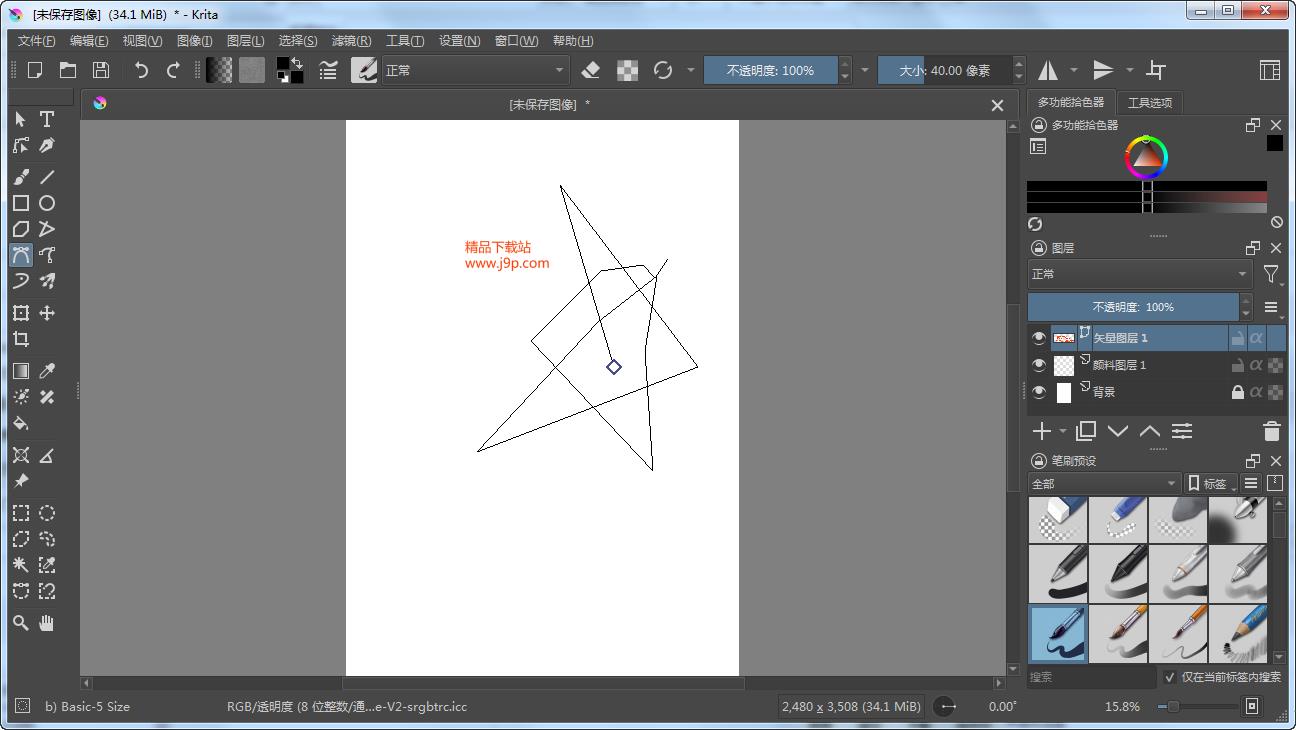Click the Undo arrow in toolbar
Image resolution: width=1296 pixels, height=730 pixels.
142,70
